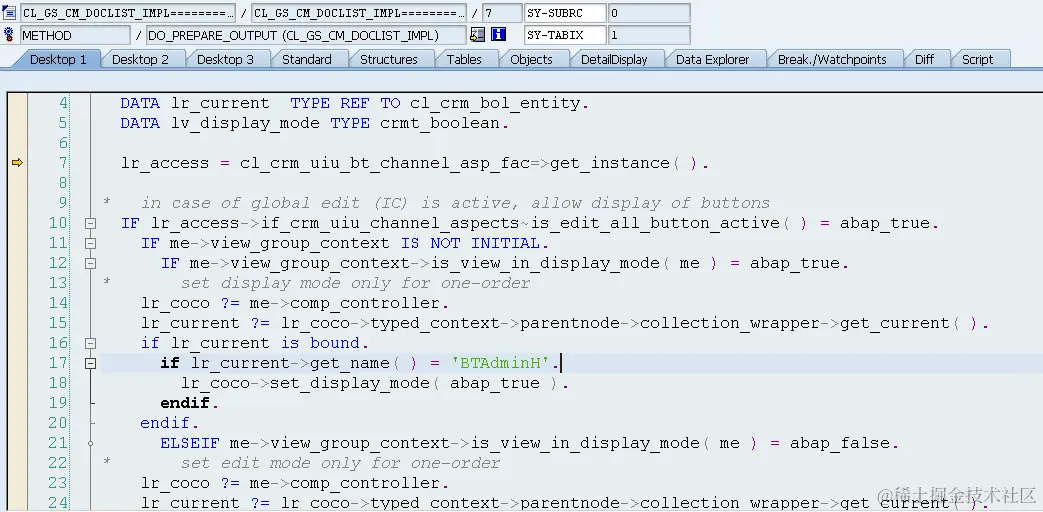Click the string 'BTAdminH' on line 17
This screenshot has height=512, width=1043.
tap(502, 363)
